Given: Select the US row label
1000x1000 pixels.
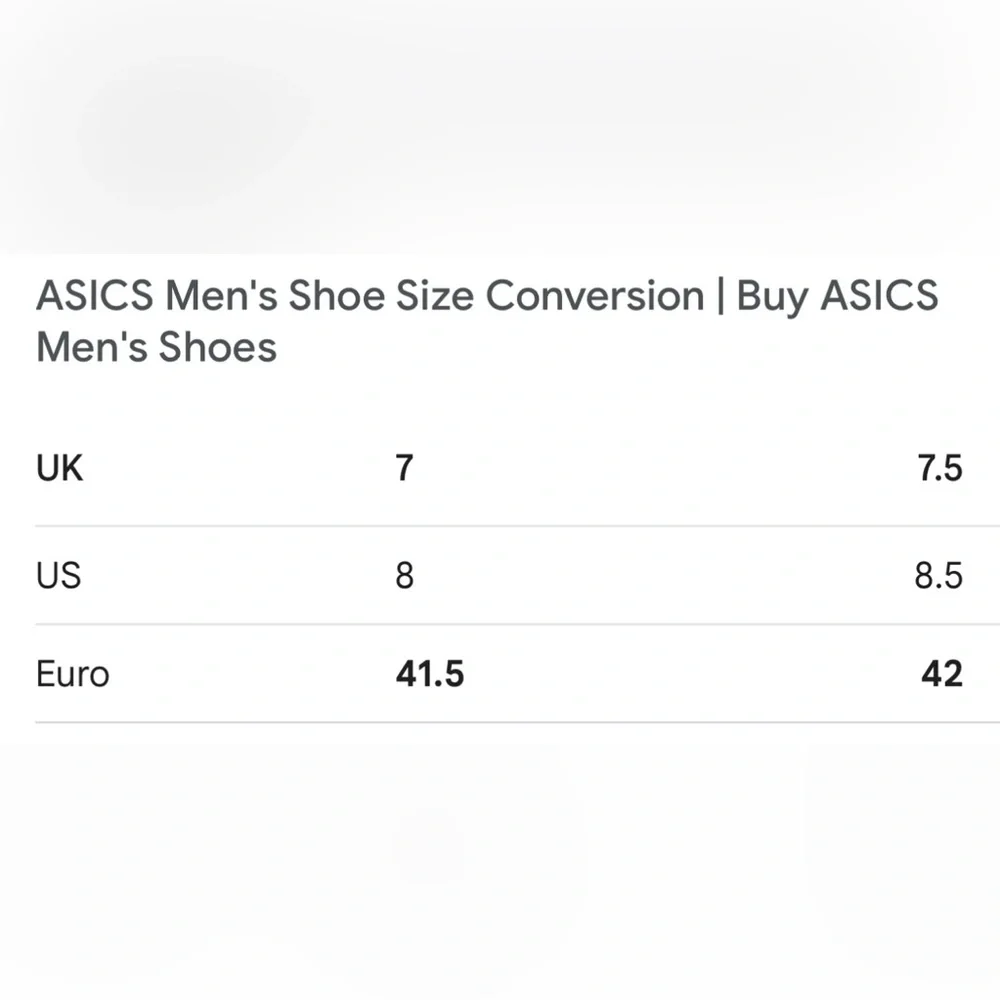Looking at the screenshot, I should (x=59, y=575).
